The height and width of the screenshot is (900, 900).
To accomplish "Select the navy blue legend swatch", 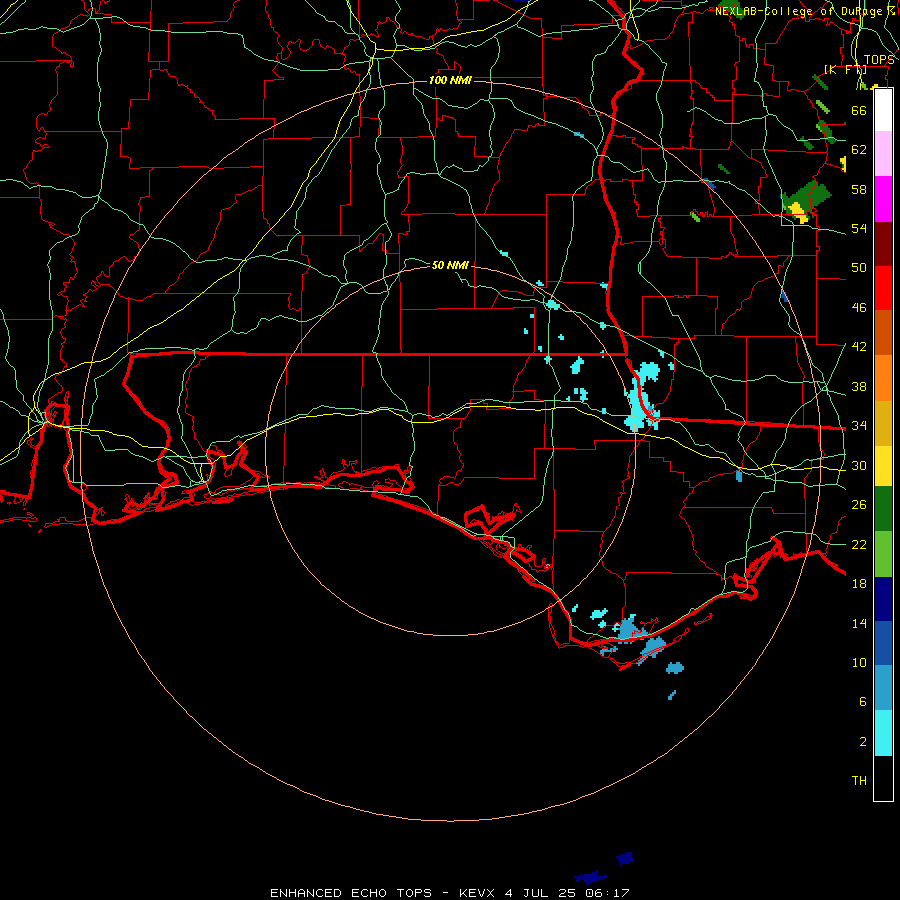I will (883, 599).
